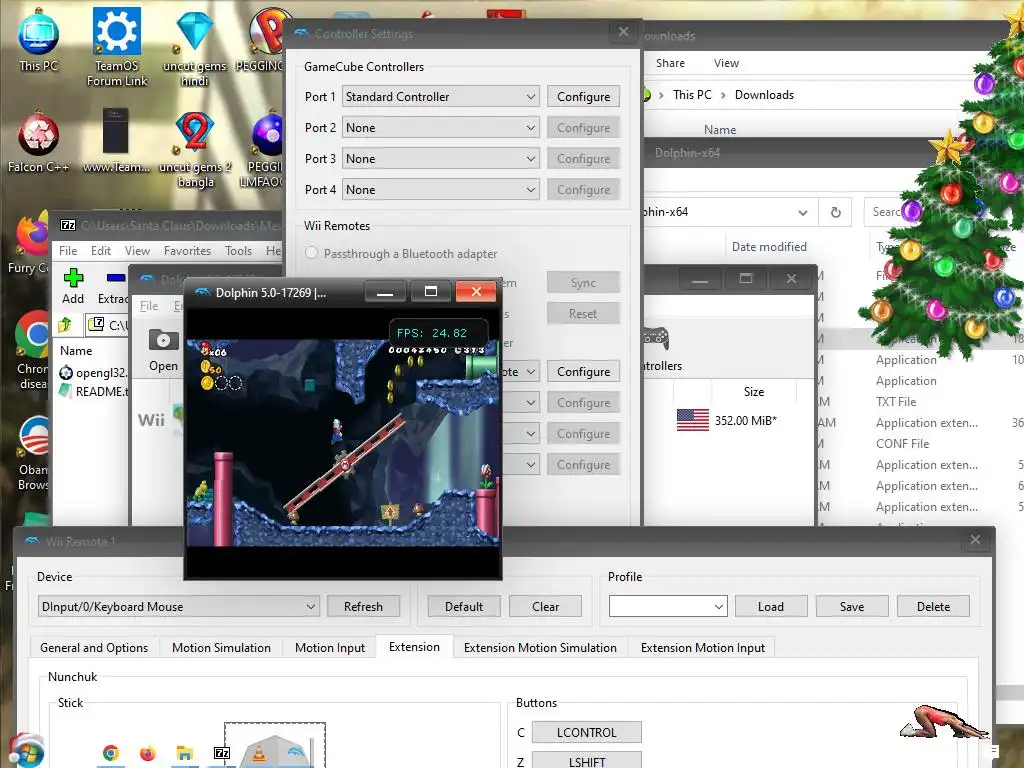Click the VLC cone taskbar icon
Screen dimensions: 1024x768
259,754
